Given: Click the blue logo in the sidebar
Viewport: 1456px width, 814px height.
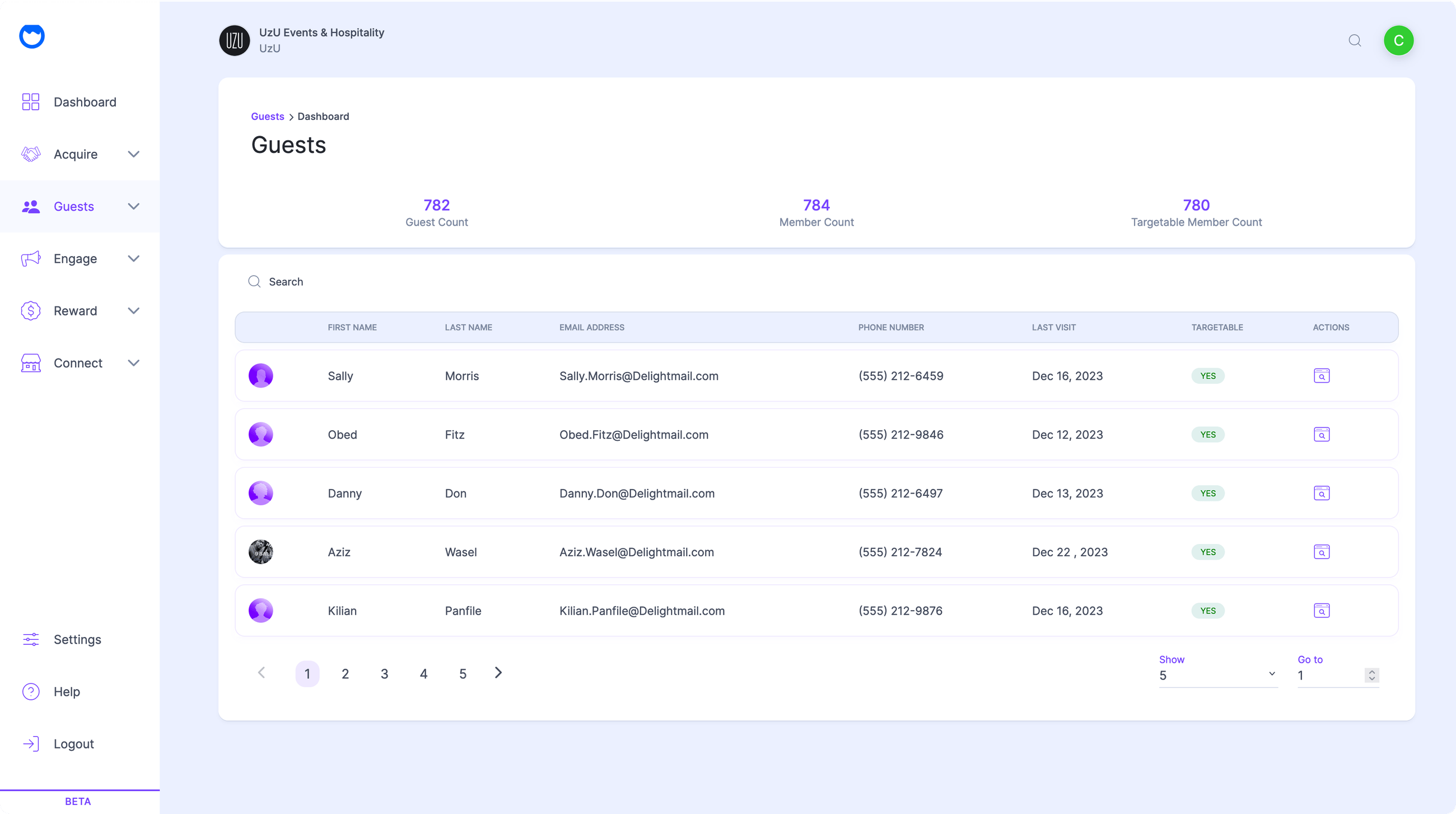Looking at the screenshot, I should 32,37.
